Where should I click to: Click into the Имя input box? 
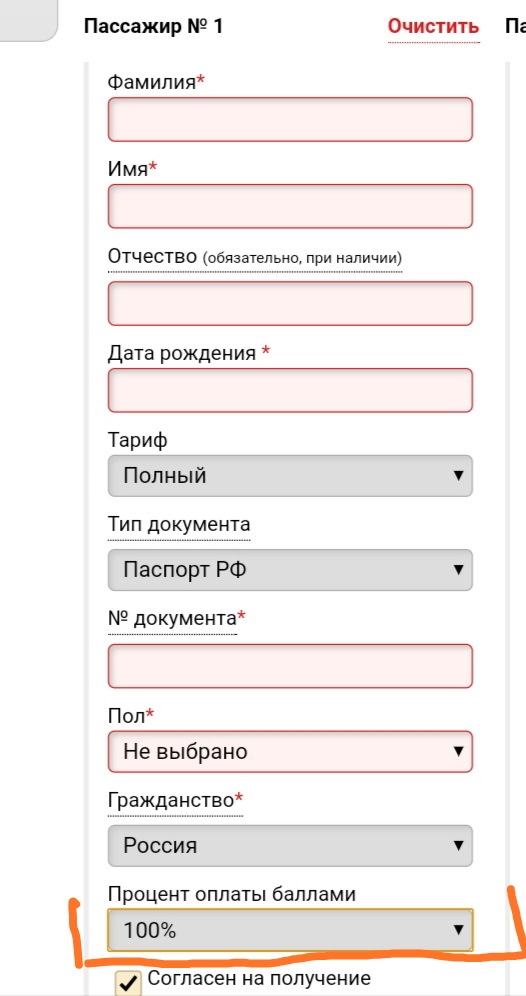coord(290,206)
